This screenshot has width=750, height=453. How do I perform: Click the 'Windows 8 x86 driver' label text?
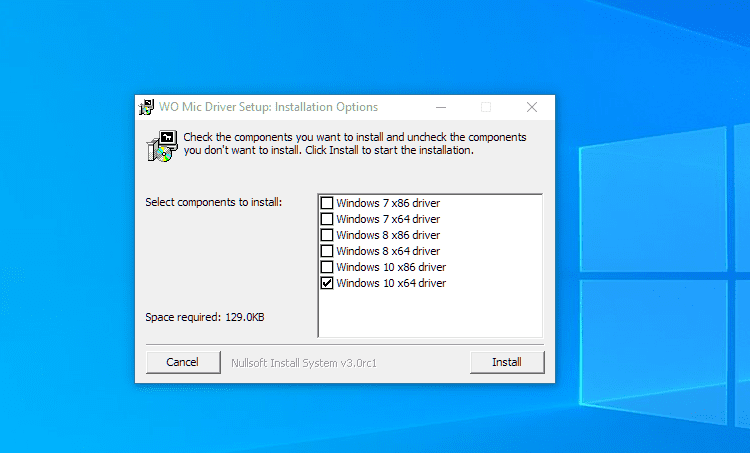[388, 235]
